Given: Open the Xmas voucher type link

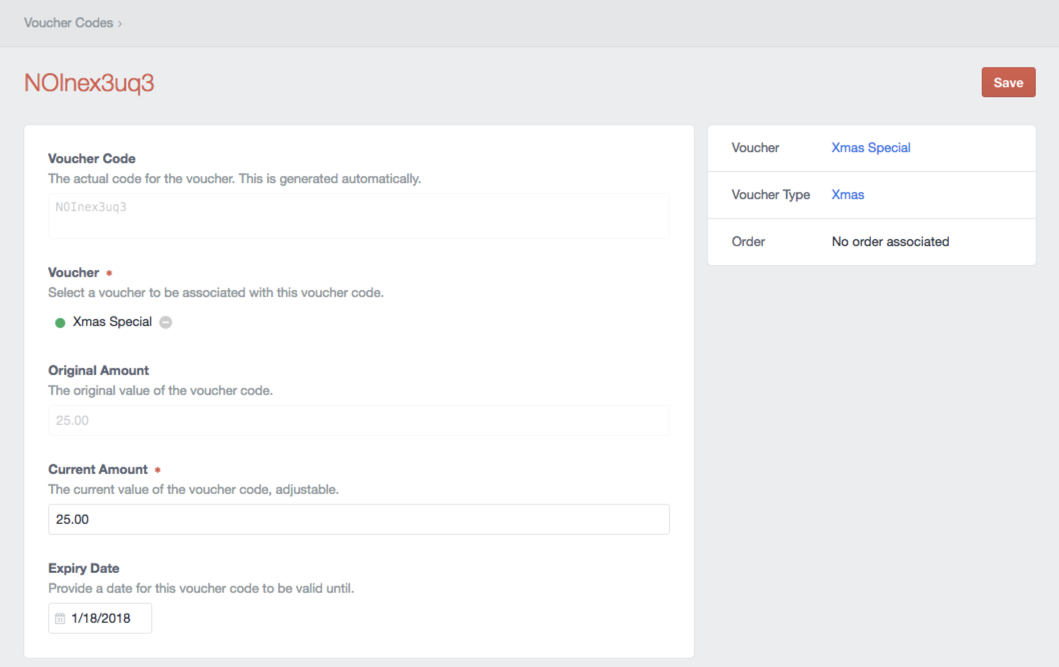Looking at the screenshot, I should pos(847,194).
